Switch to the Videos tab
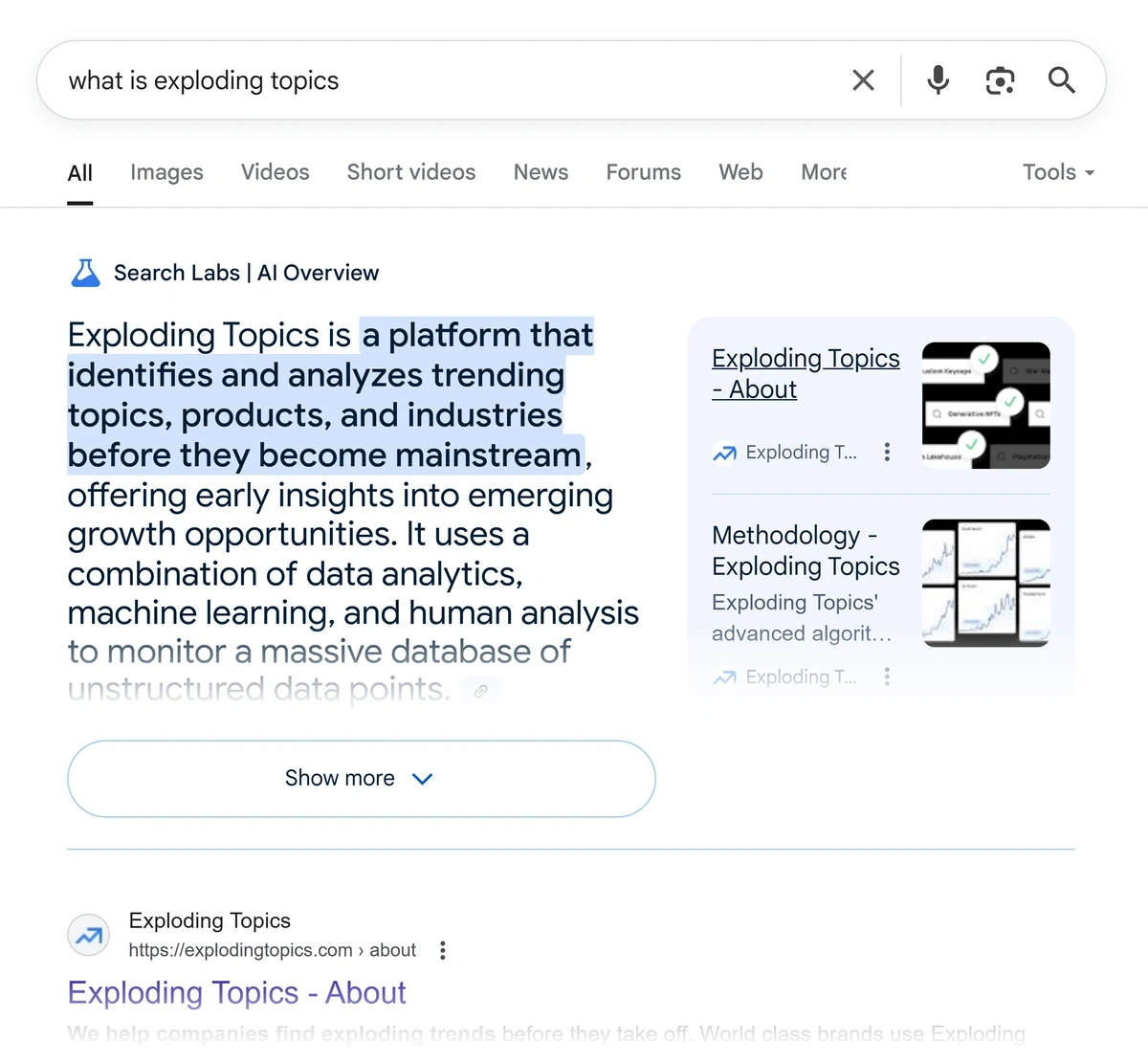 (275, 172)
